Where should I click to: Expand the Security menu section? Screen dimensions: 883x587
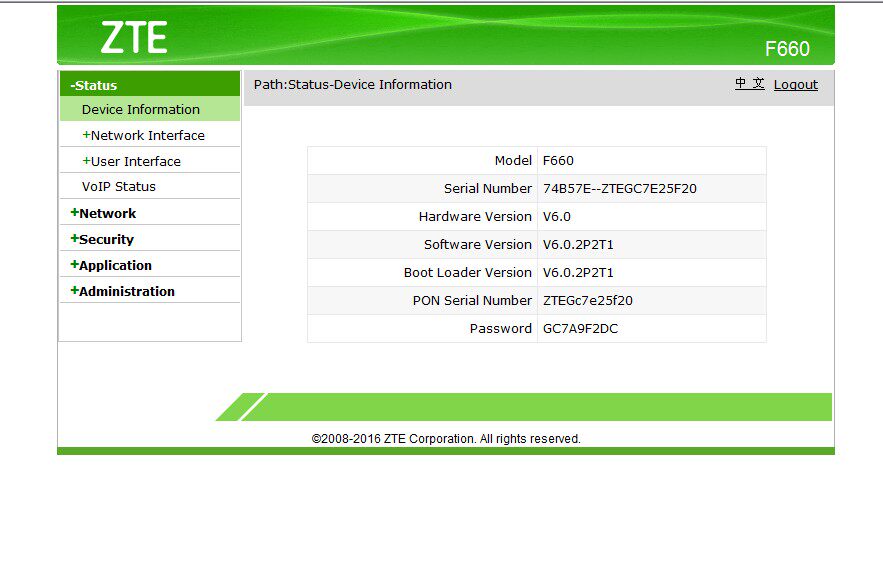[x=102, y=239]
